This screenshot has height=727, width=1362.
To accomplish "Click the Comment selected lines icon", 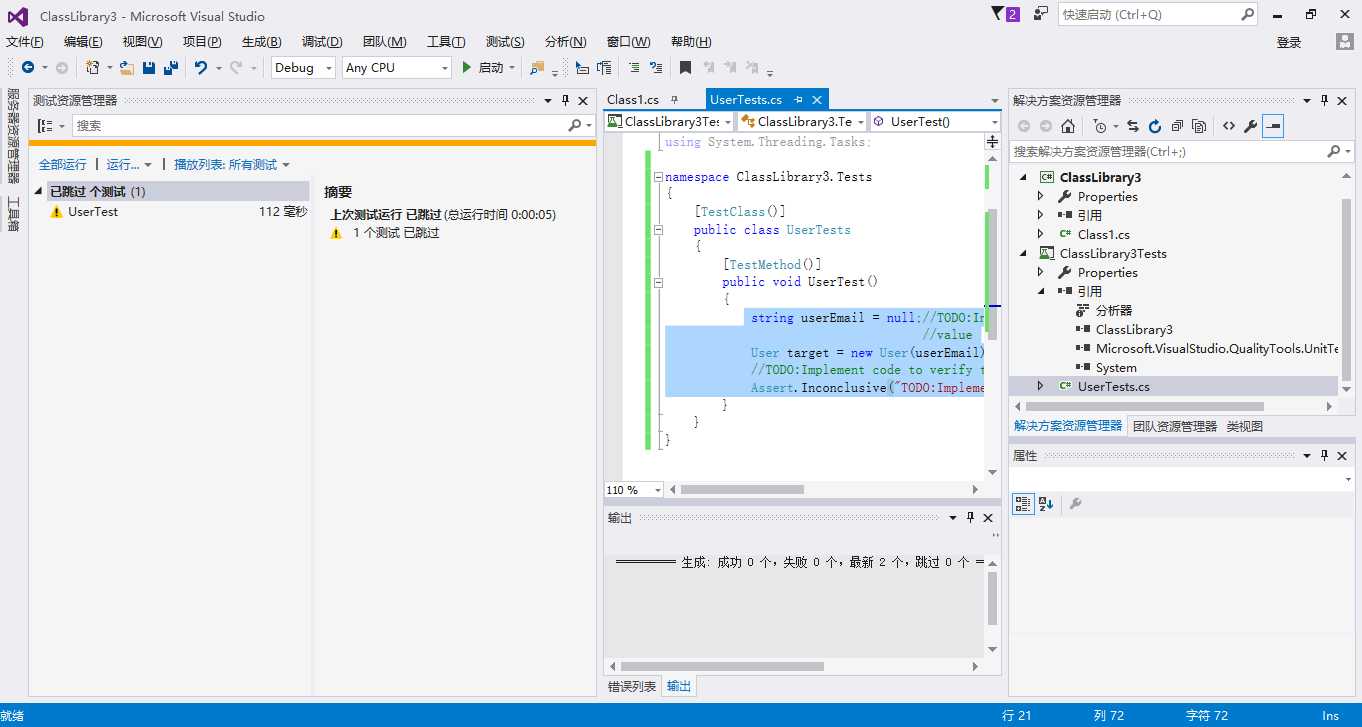I will (x=633, y=67).
